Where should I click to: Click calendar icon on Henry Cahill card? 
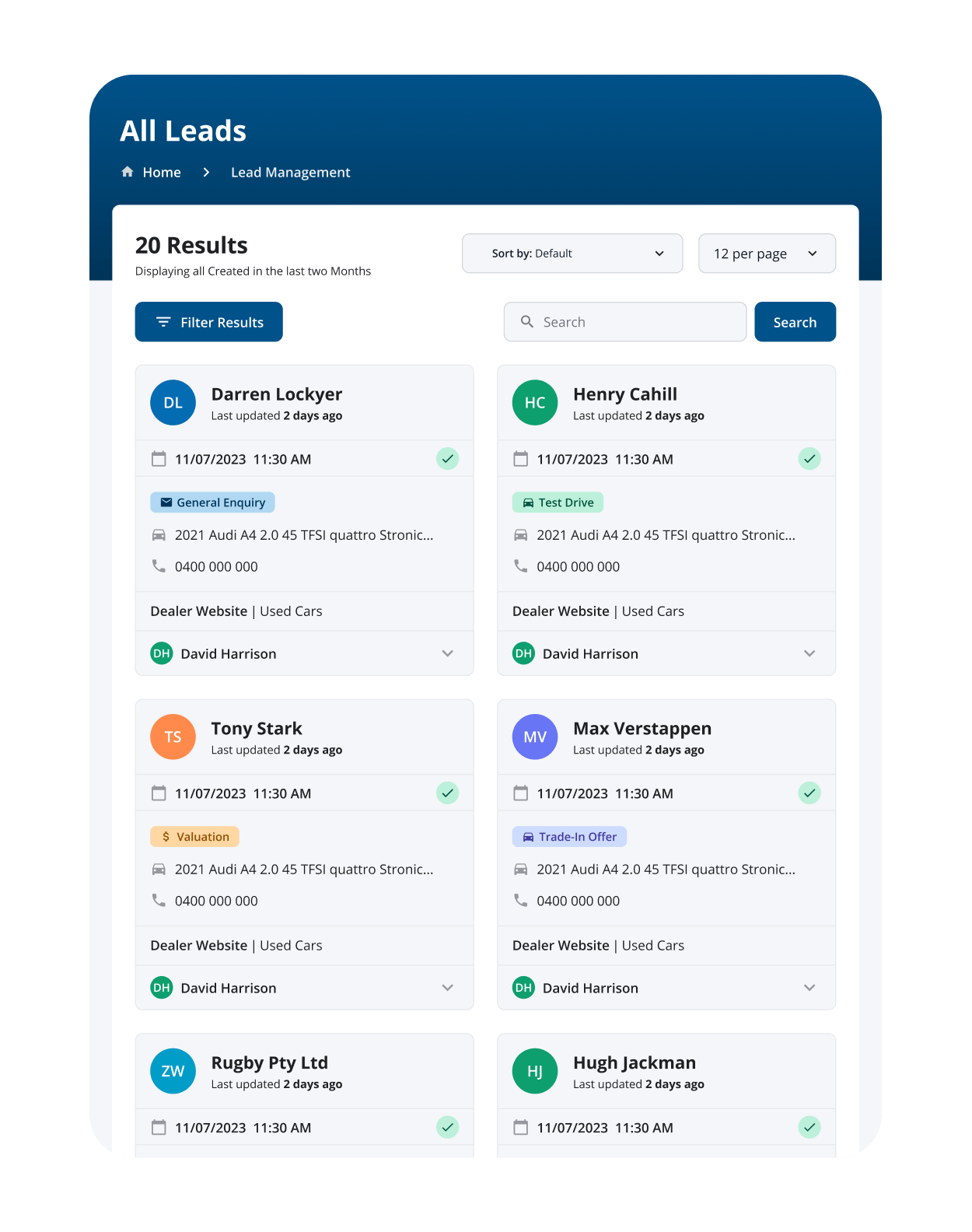pos(521,459)
